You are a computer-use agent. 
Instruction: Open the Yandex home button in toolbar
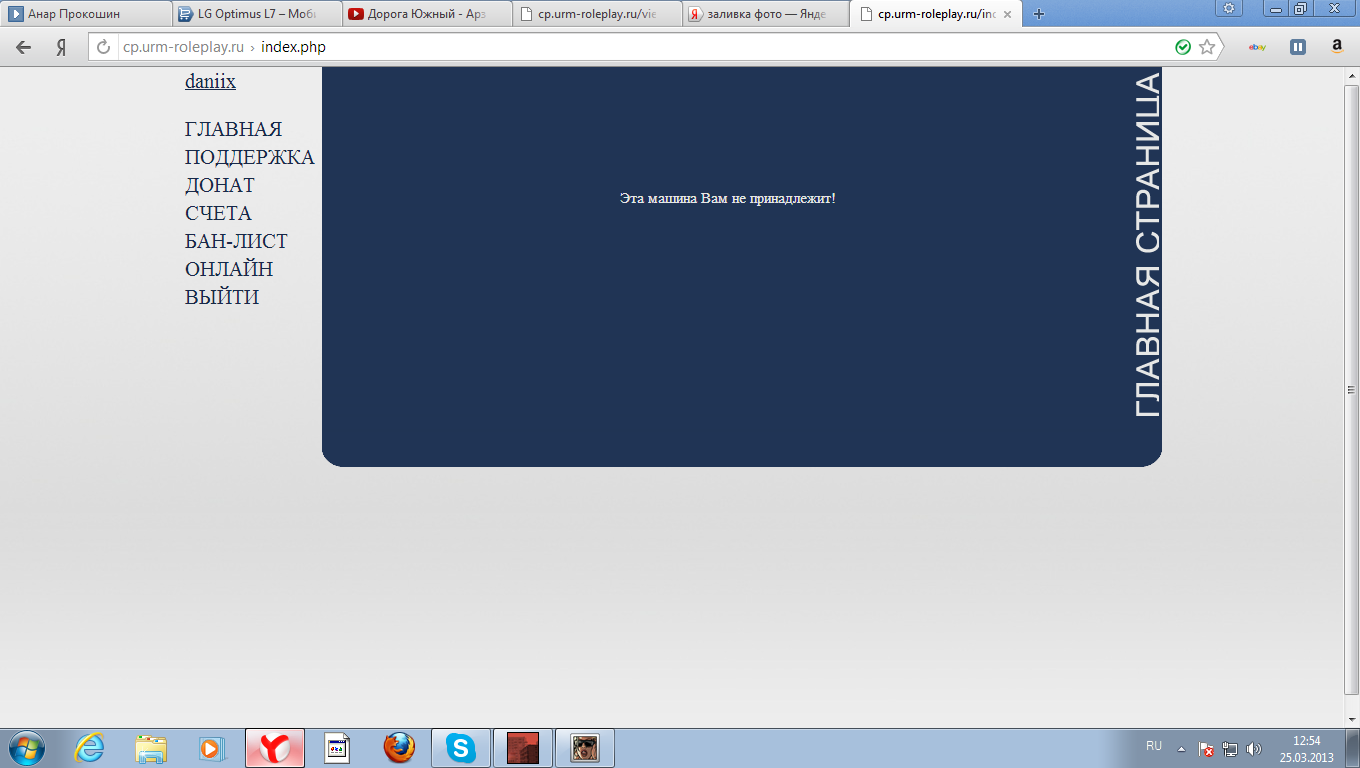(x=61, y=47)
